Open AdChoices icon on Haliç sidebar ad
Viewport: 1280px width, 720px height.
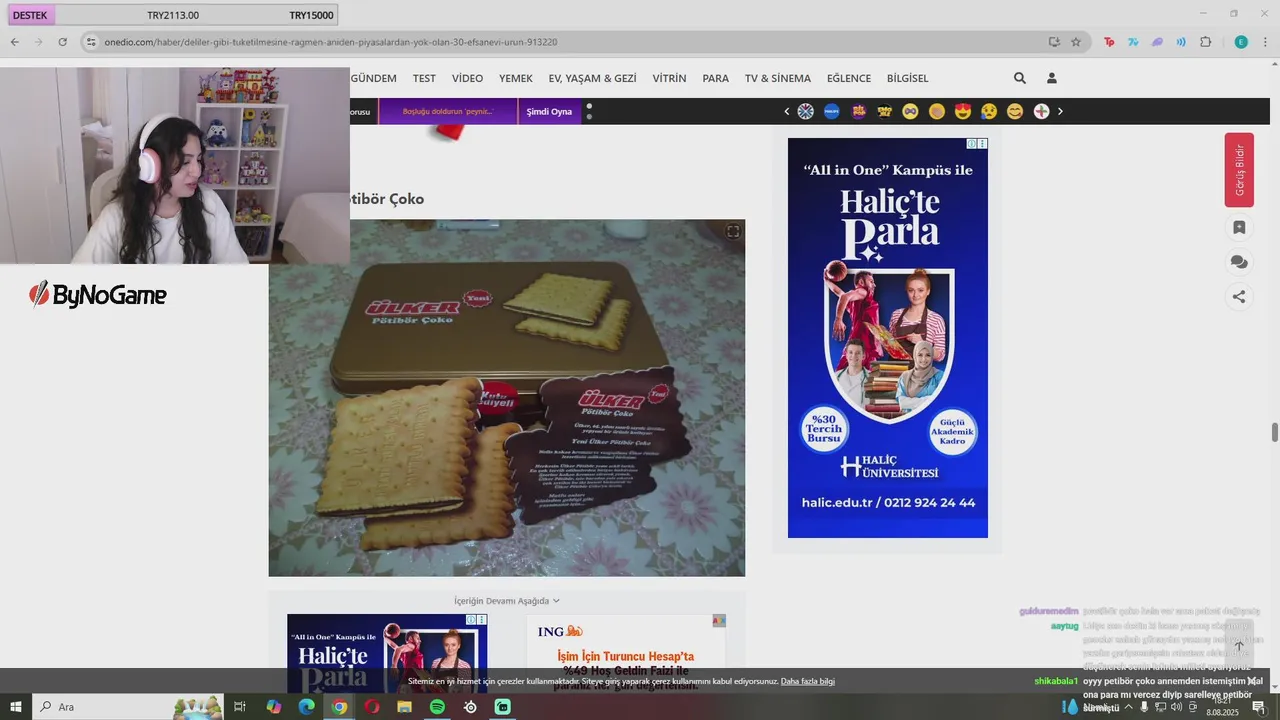(970, 144)
